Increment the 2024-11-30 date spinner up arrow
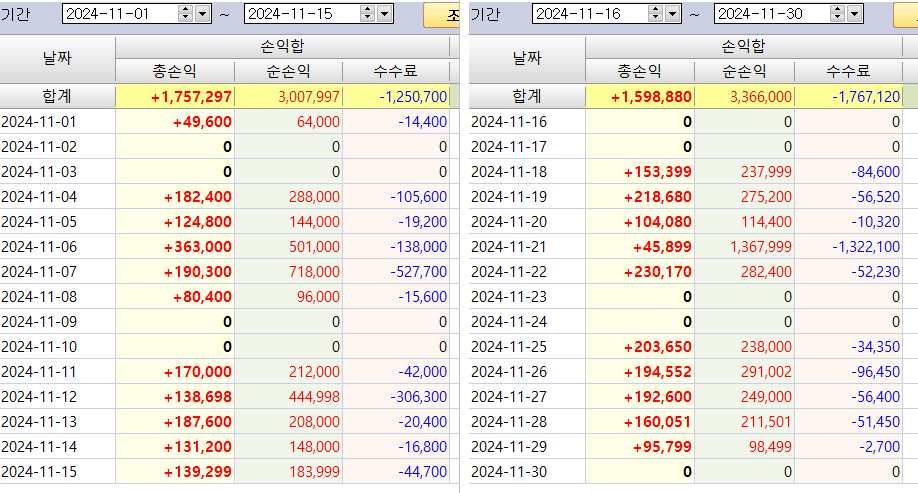 coord(838,9)
